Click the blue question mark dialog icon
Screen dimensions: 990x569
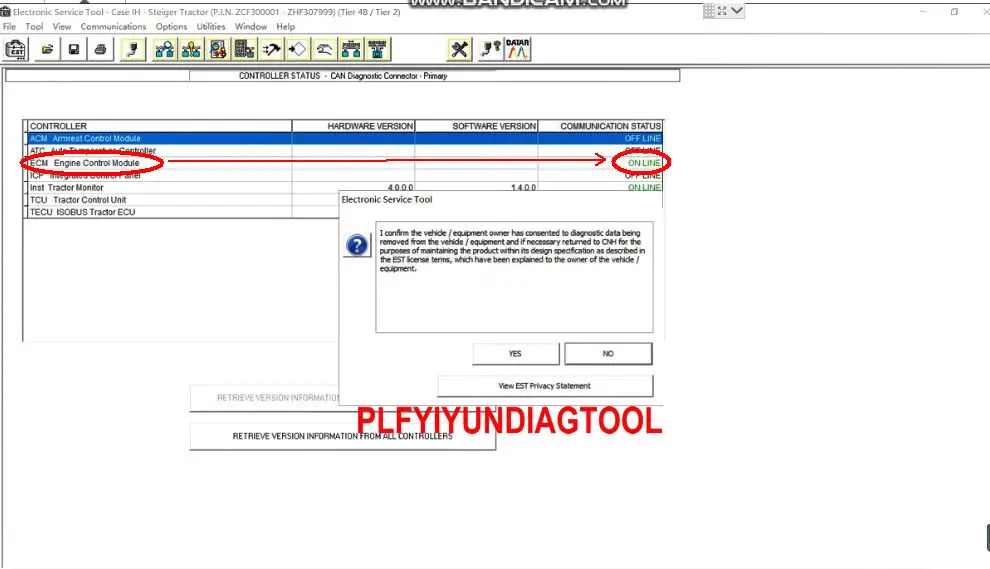357,245
